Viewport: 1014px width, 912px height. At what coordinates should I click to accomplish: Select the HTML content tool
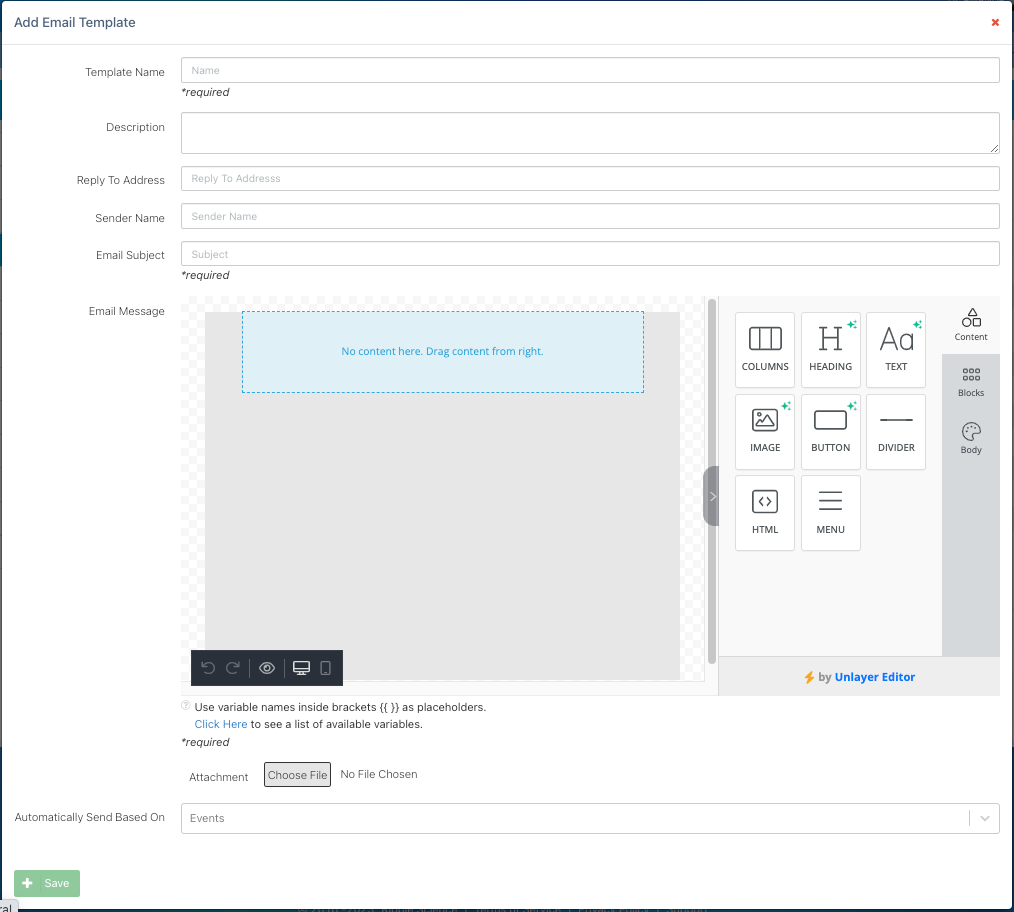(765, 512)
